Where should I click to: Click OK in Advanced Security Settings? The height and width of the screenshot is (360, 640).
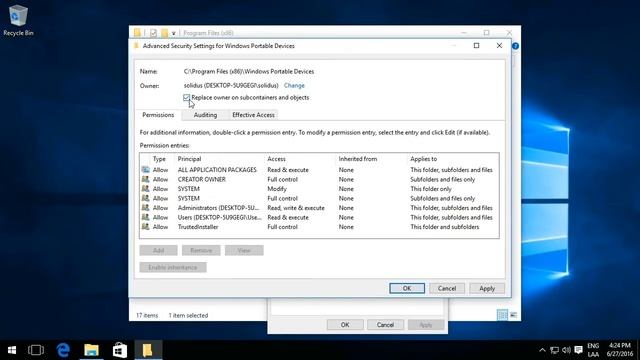click(407, 288)
